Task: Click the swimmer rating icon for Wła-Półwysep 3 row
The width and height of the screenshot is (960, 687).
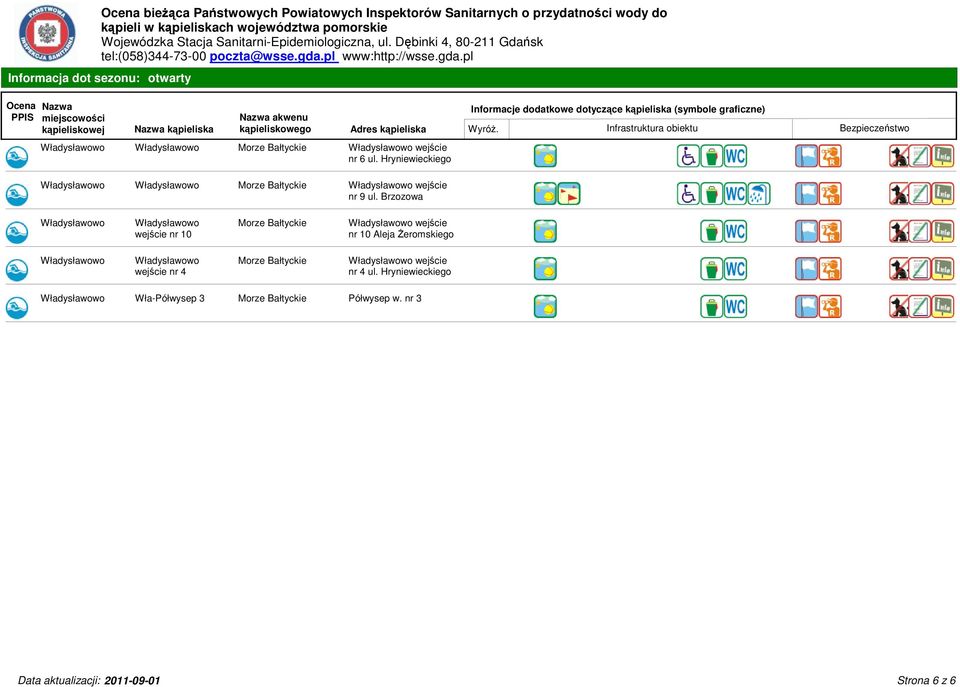Action: (x=17, y=307)
